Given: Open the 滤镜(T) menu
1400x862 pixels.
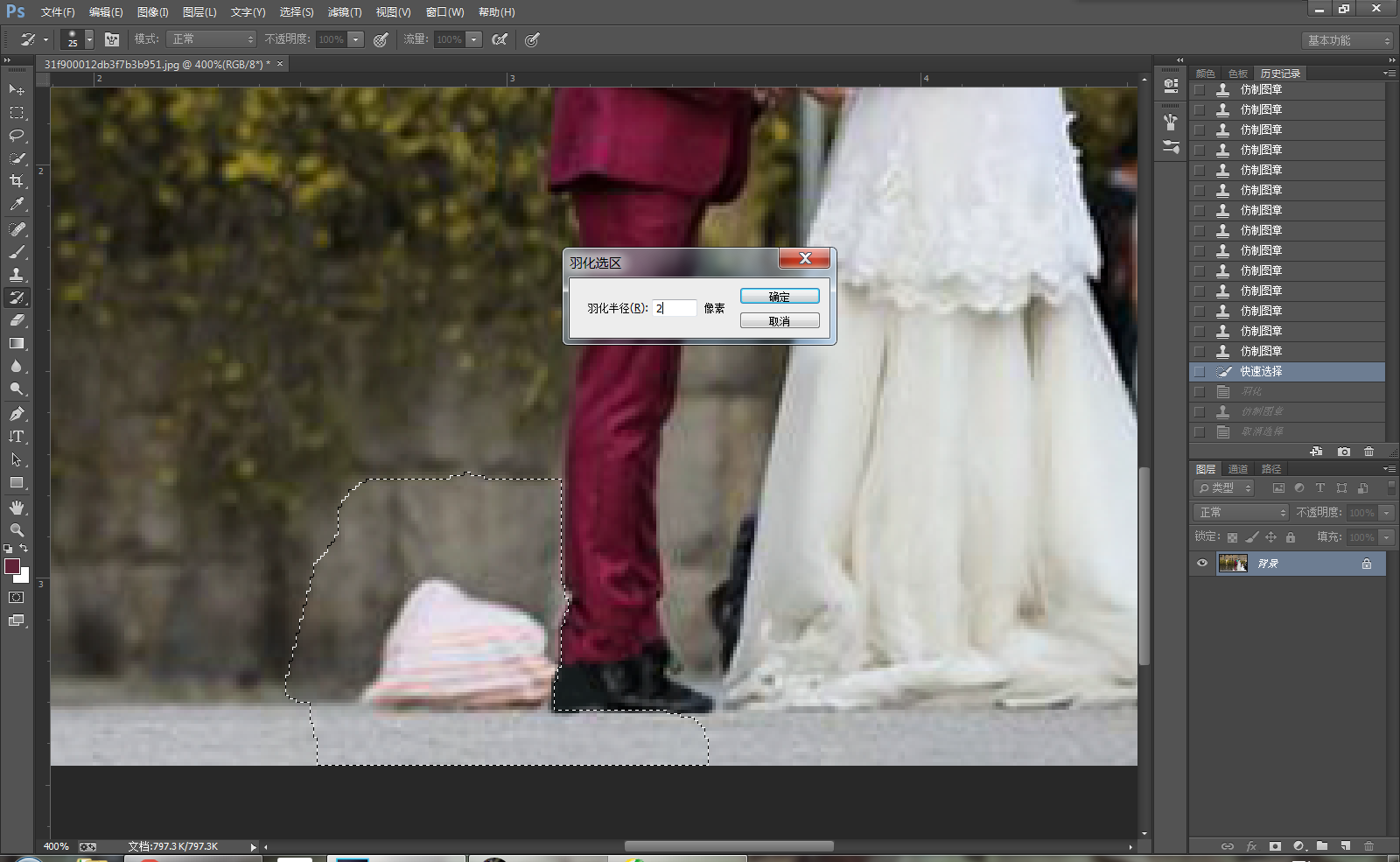Looking at the screenshot, I should pos(344,12).
